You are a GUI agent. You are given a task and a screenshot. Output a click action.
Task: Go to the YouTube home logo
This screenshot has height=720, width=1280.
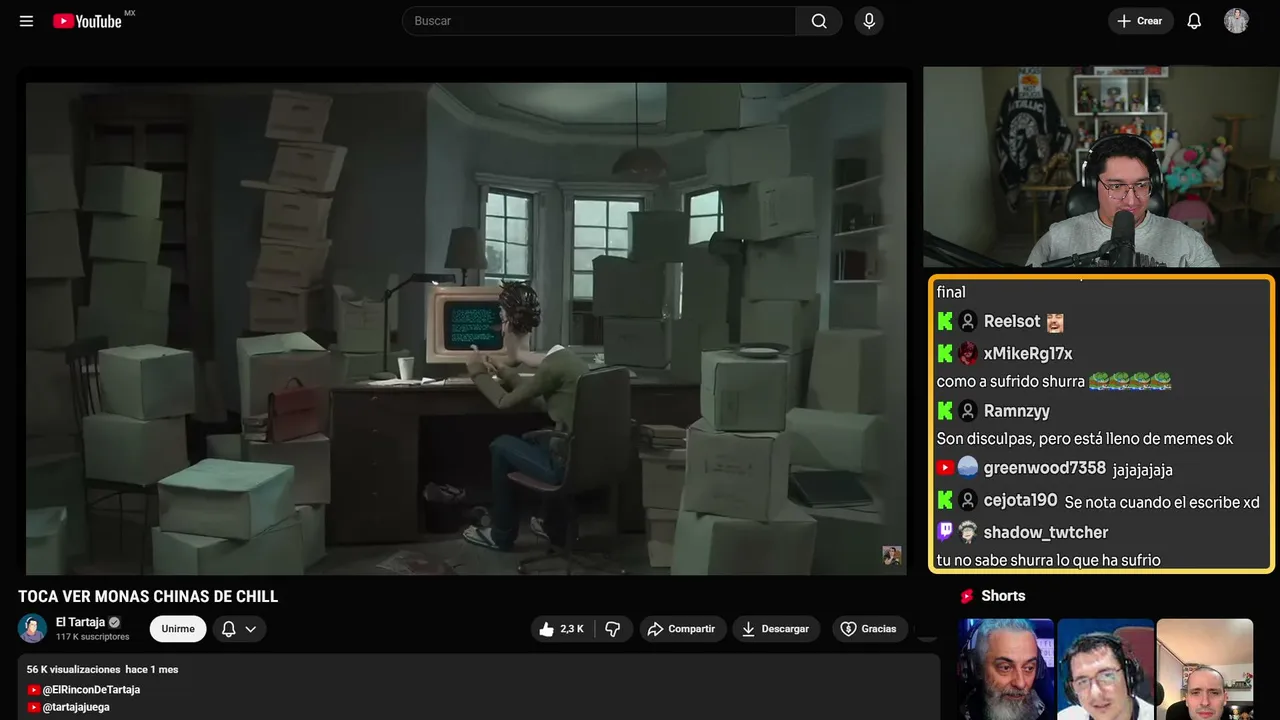point(88,21)
